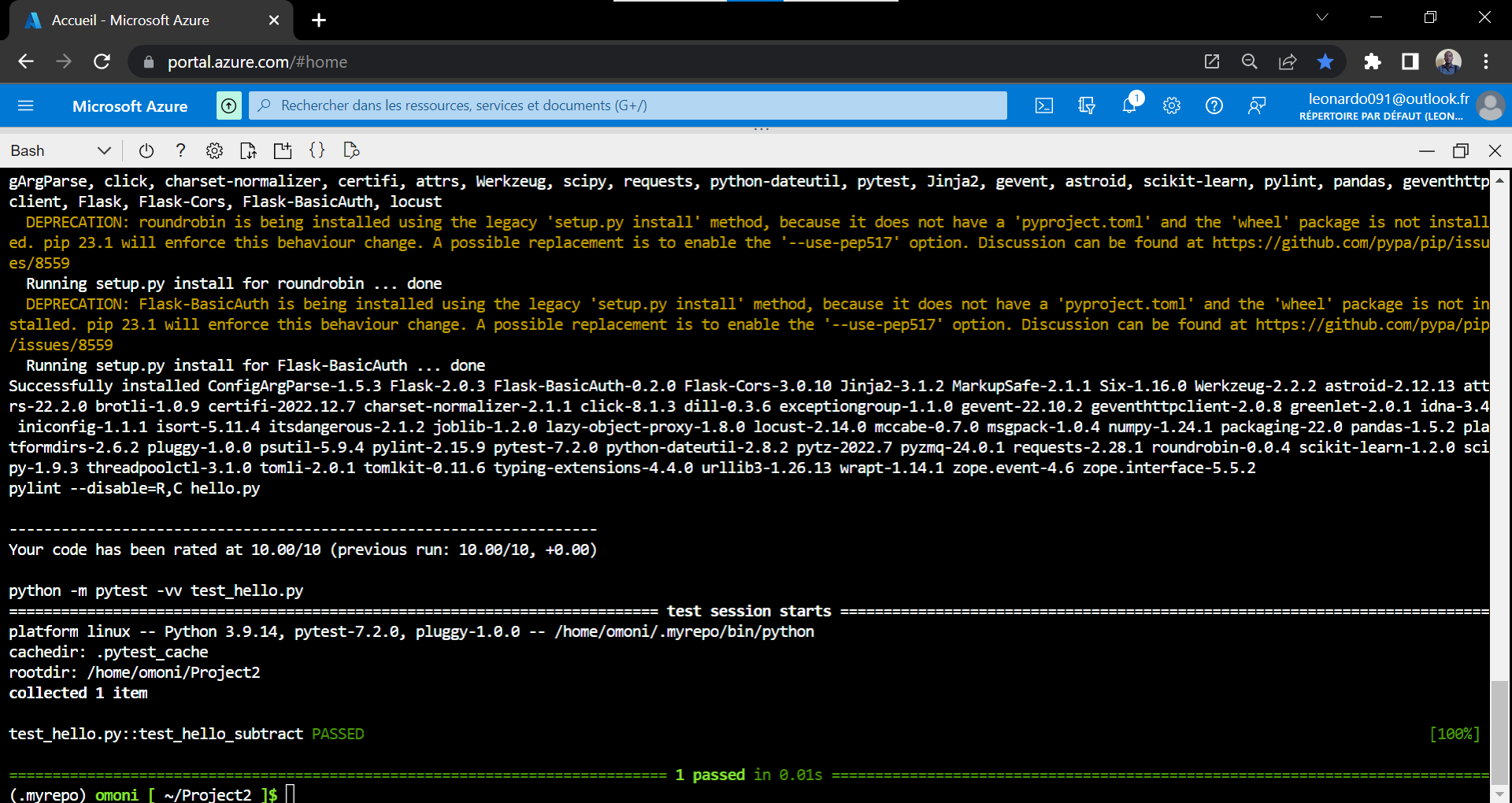
Task: Open the Bash shell selector dropdown
Action: [x=103, y=150]
